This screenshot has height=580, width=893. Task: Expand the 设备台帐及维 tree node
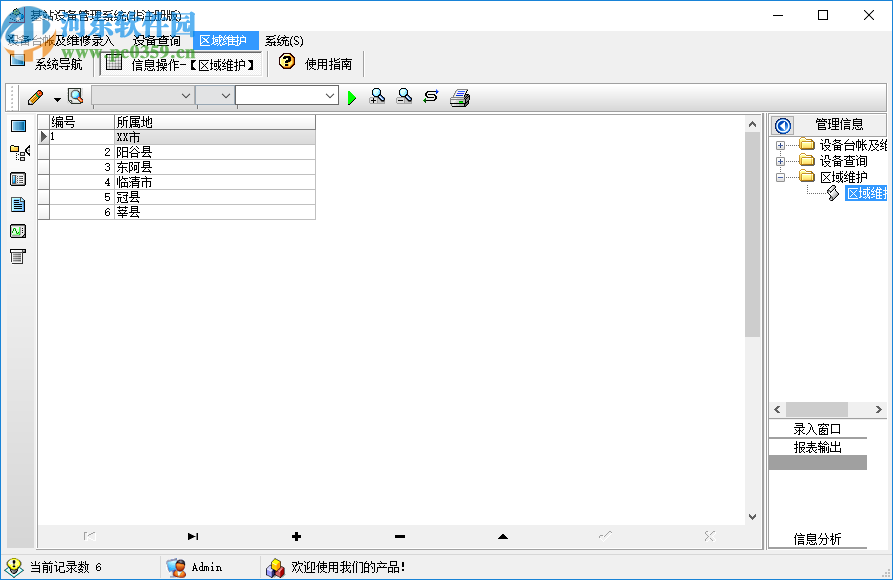(780, 145)
